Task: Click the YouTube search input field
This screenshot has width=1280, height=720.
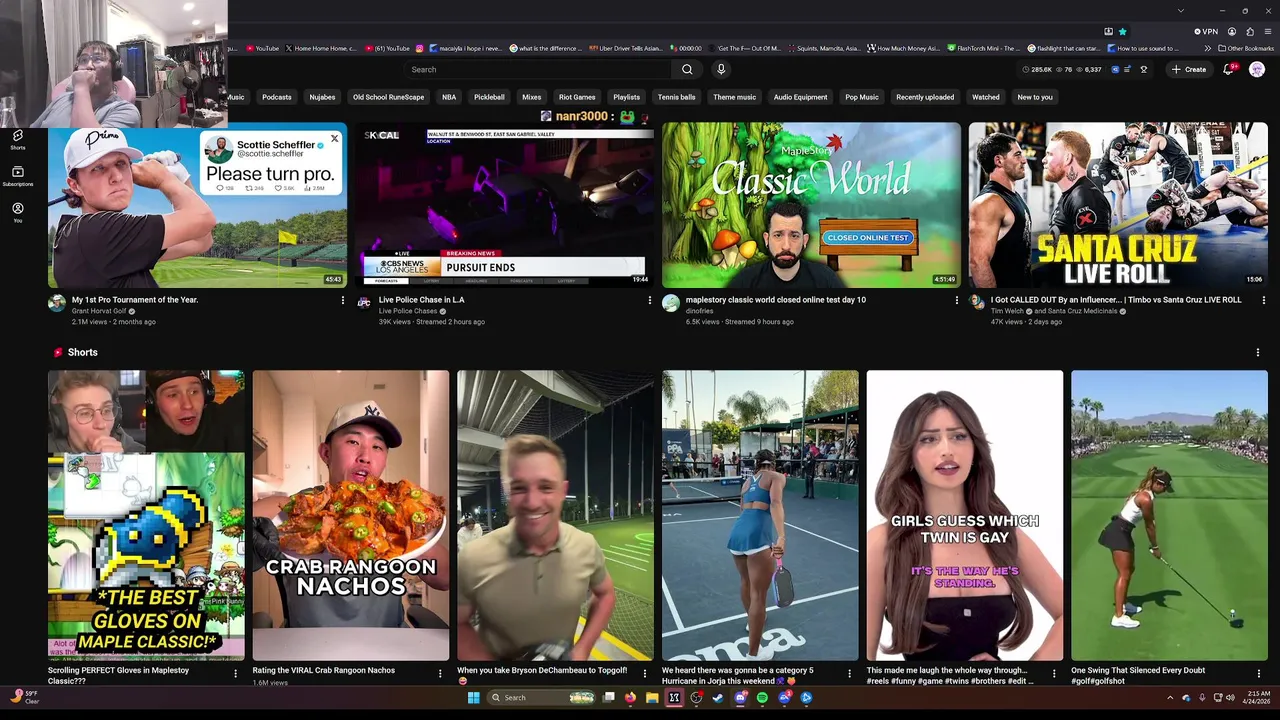Action: click(540, 69)
